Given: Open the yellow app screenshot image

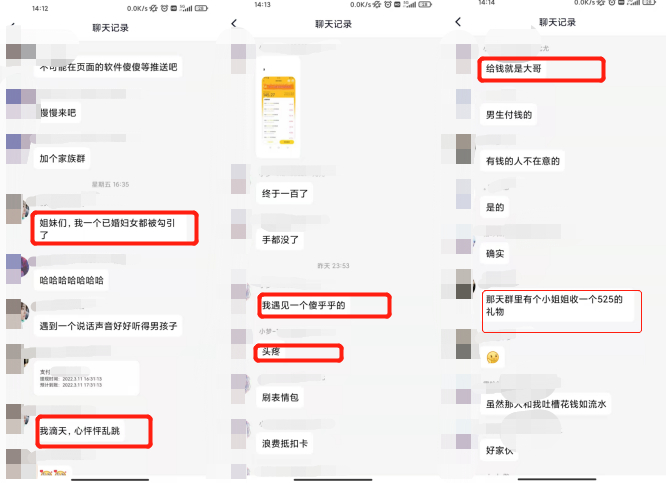Looking at the screenshot, I should click(279, 111).
